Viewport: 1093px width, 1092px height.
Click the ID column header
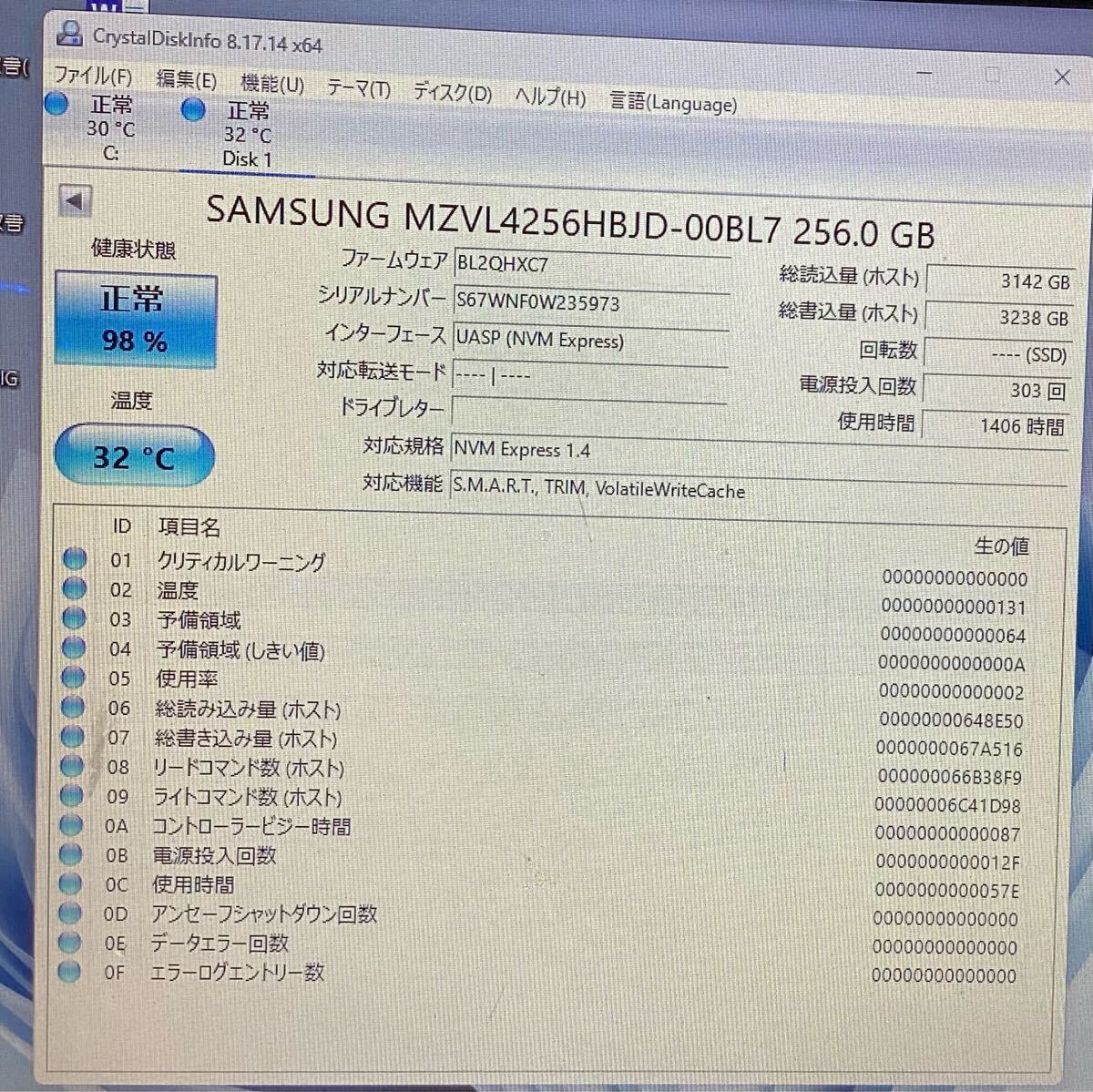(x=121, y=526)
